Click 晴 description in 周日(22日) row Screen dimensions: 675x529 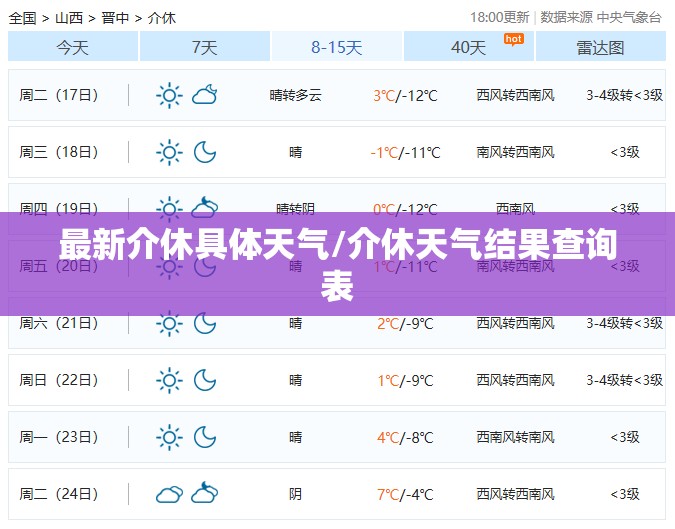(x=295, y=381)
